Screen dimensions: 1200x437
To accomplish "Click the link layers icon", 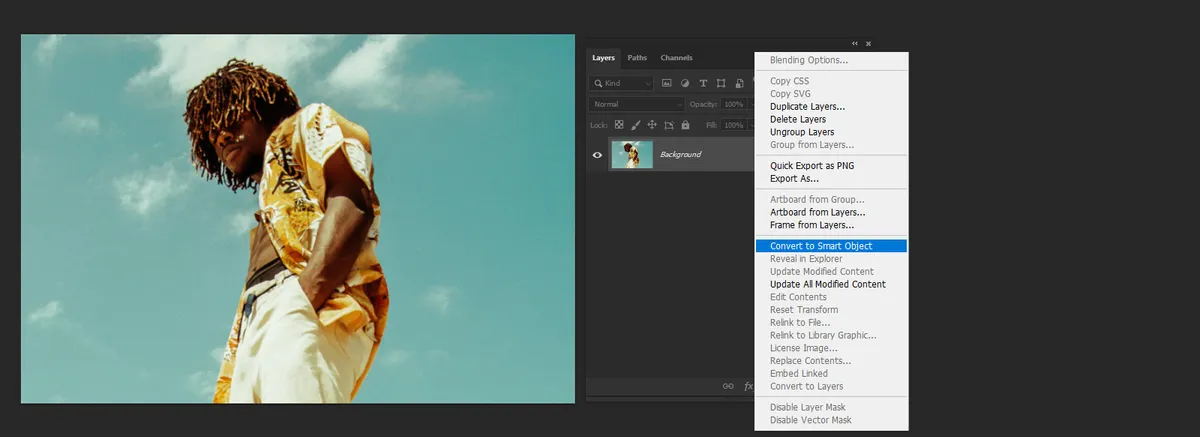I will pyautogui.click(x=728, y=386).
